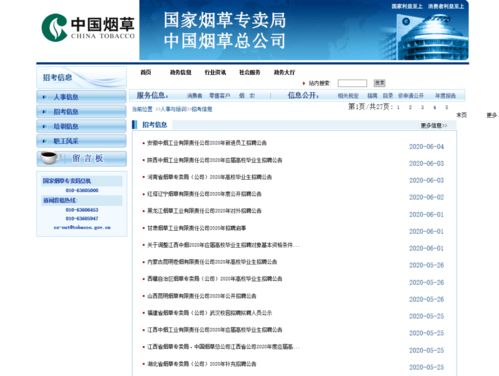Click the contact email address in sidebar

[82, 228]
